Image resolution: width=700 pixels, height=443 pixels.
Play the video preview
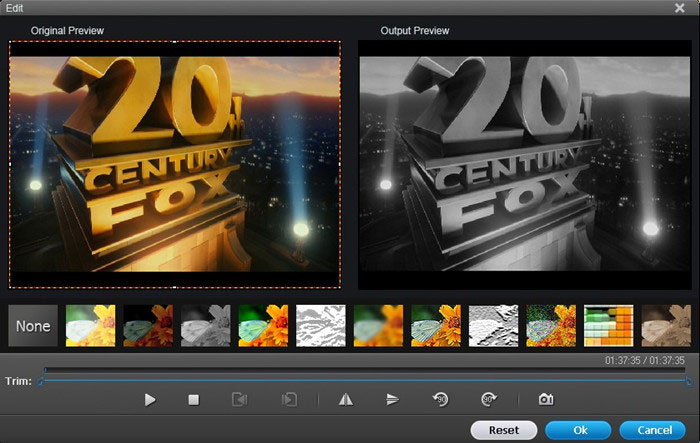point(150,400)
